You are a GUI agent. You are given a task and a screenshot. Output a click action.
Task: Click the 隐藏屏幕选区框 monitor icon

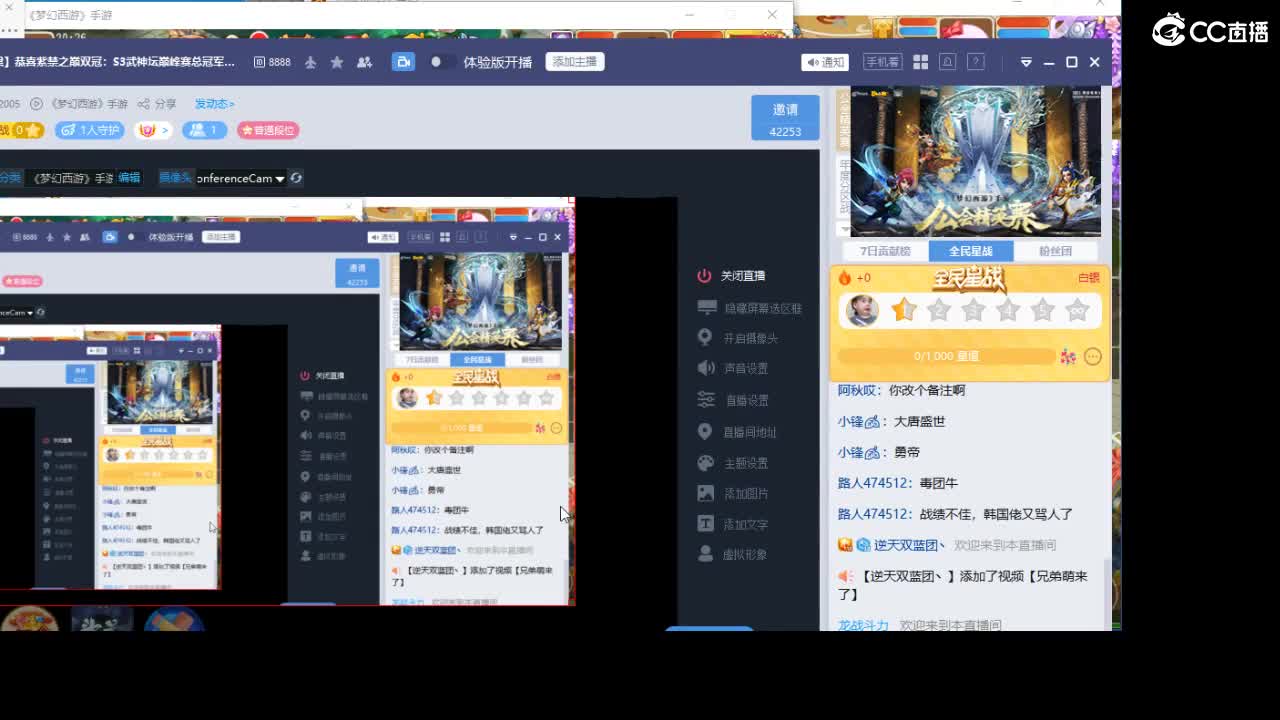pyautogui.click(x=707, y=308)
